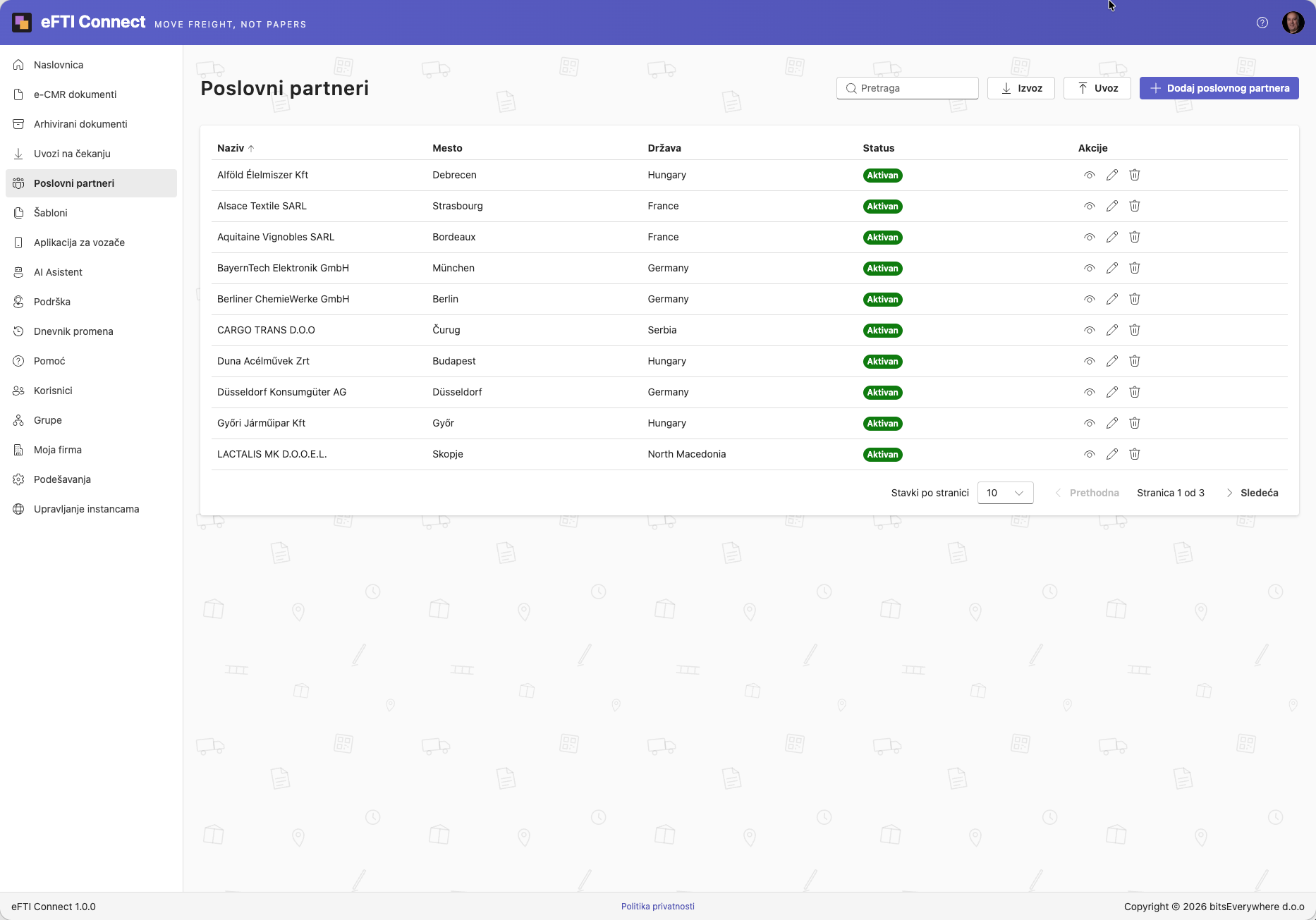Click the Uvoz import button
The image size is (1316, 920).
(1097, 88)
